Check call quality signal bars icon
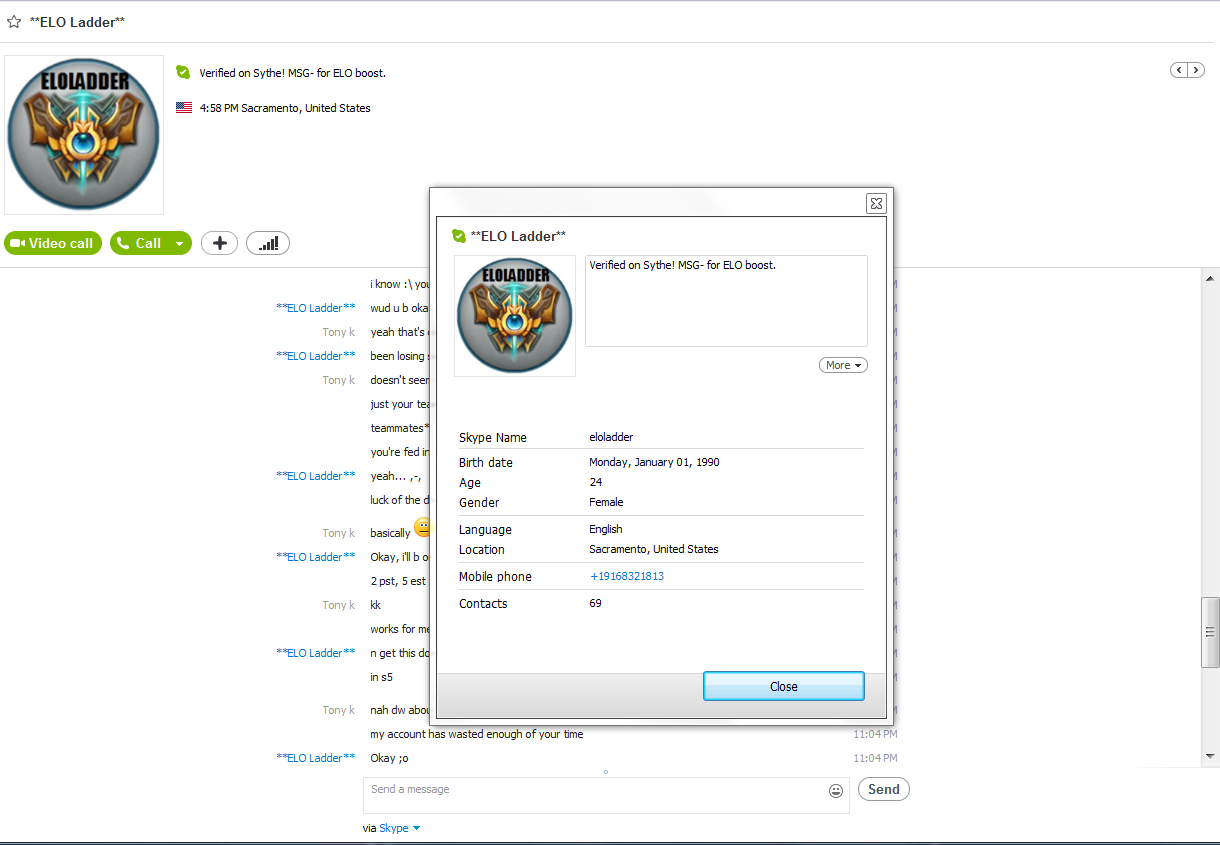The height and width of the screenshot is (845, 1220). [268, 243]
